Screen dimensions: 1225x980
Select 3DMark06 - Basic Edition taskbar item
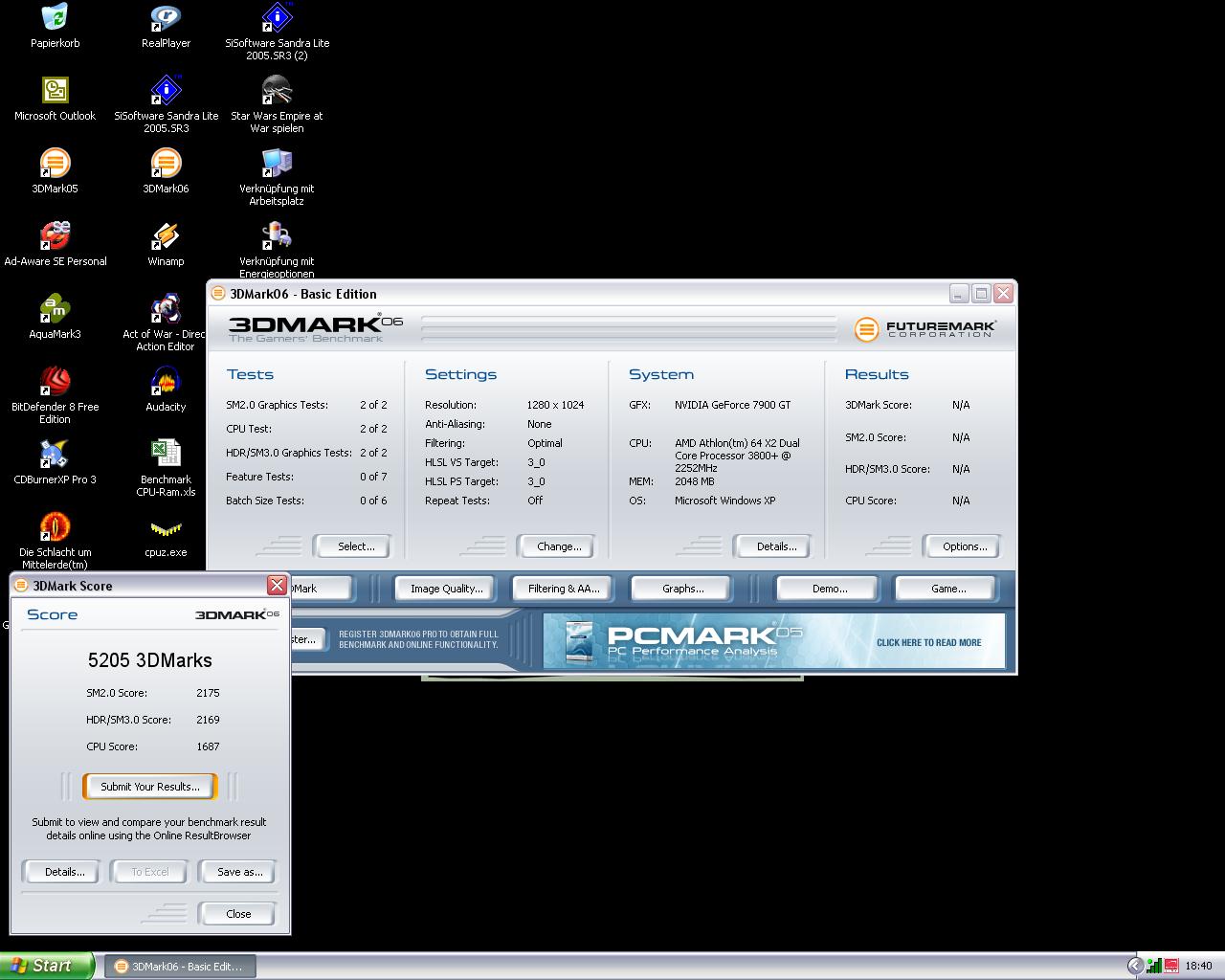coord(178,967)
